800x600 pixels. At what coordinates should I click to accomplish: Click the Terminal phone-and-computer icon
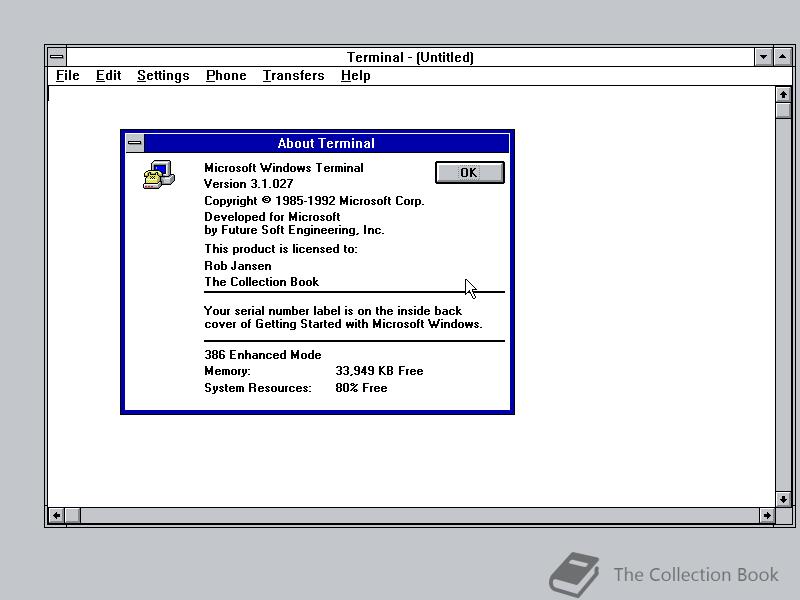159,174
